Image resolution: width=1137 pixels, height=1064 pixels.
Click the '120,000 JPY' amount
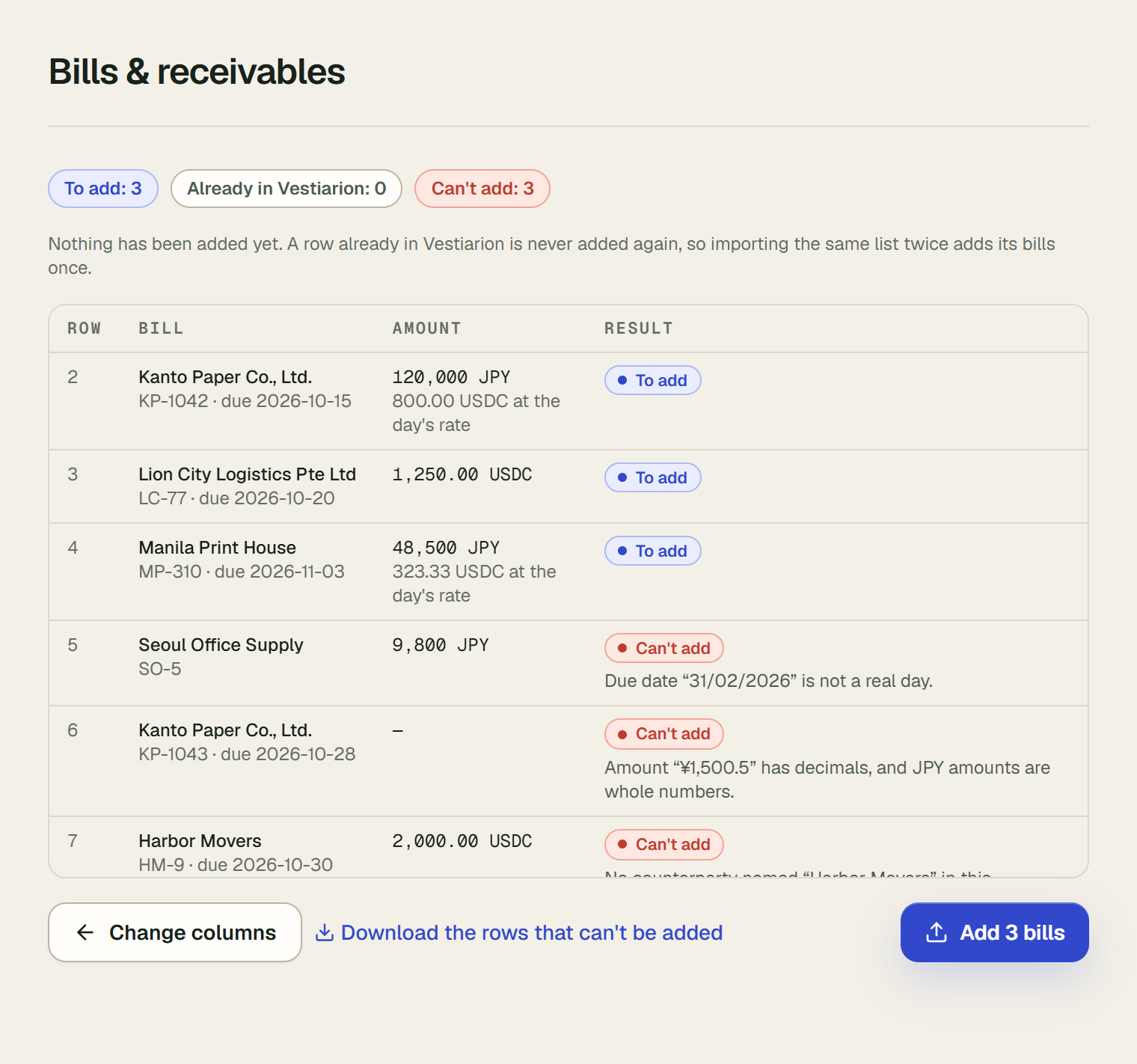(452, 377)
